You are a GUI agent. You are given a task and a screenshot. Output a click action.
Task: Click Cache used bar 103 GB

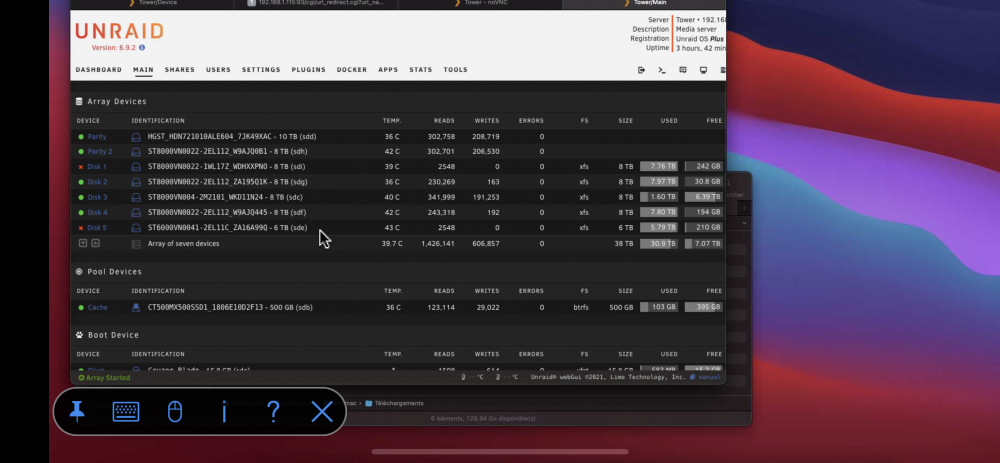pos(659,307)
